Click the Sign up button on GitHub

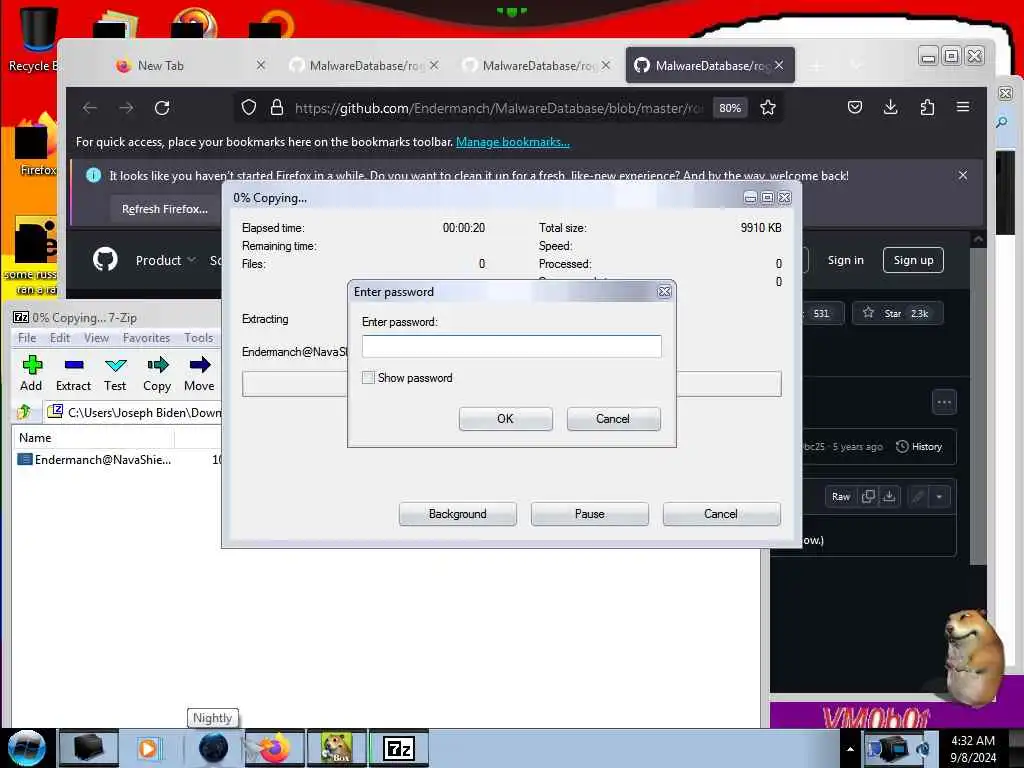[913, 260]
